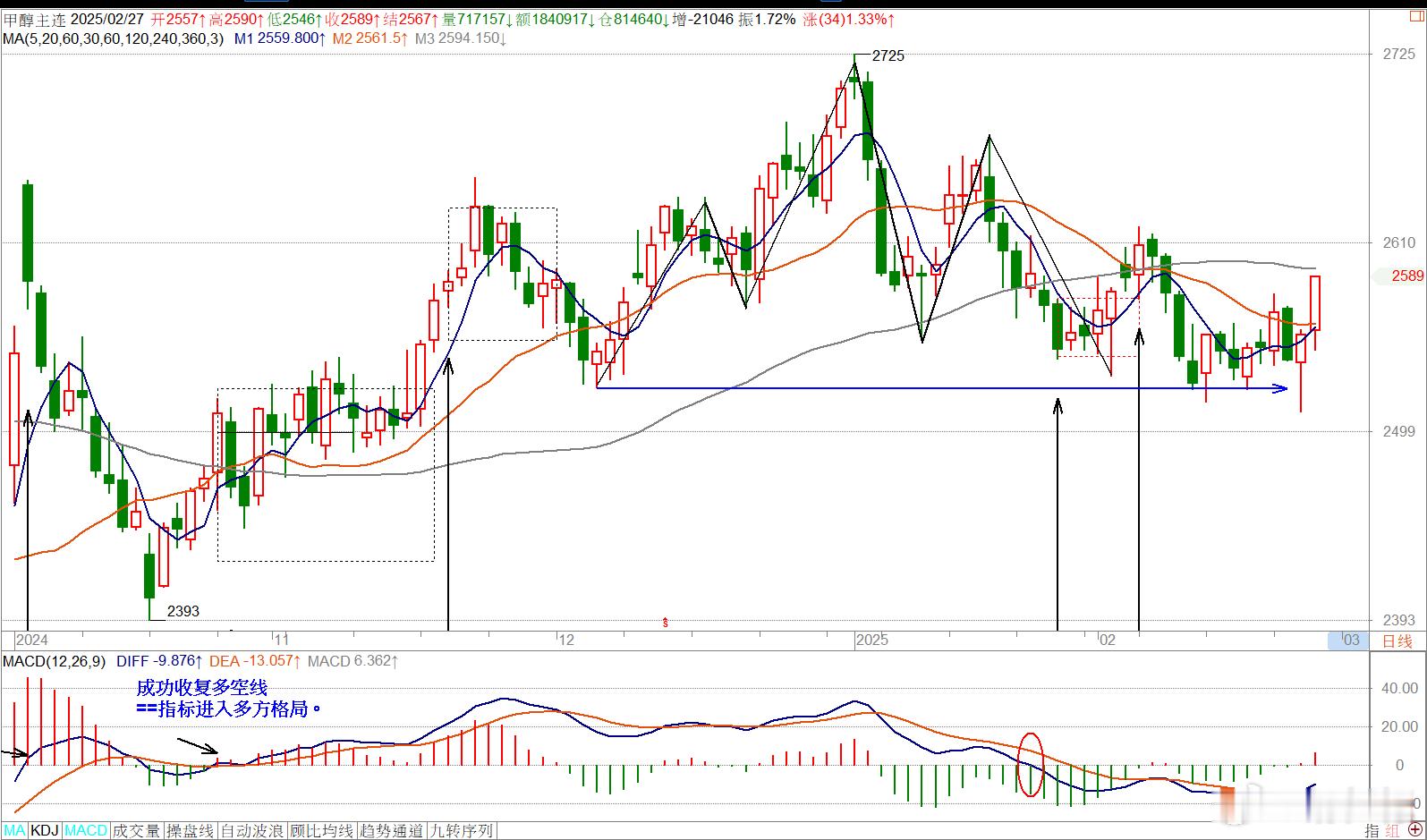The height and width of the screenshot is (840, 1427).
Task: Click the 高2590 high price value
Action: click(x=236, y=19)
